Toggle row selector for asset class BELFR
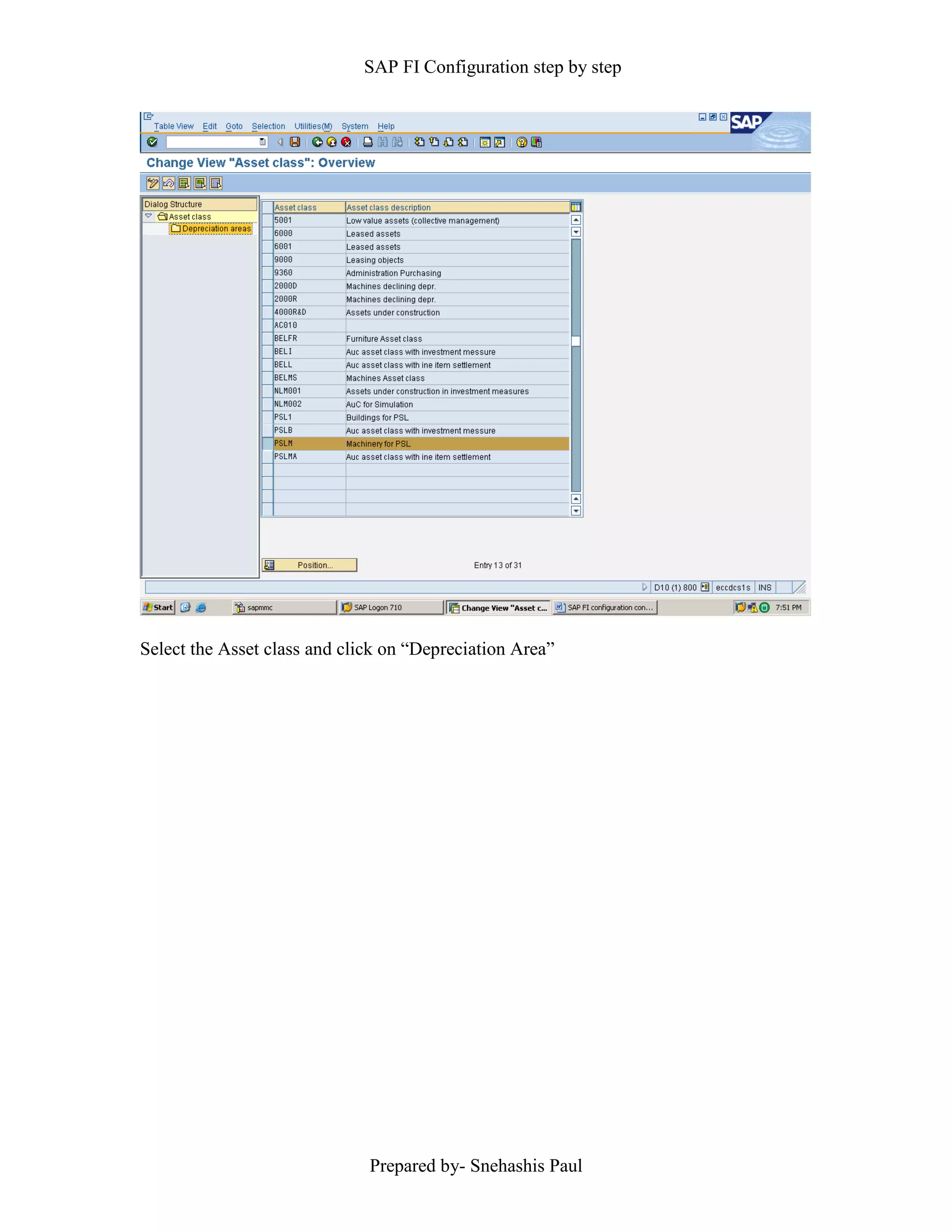The height and width of the screenshot is (1232, 952). 268,338
